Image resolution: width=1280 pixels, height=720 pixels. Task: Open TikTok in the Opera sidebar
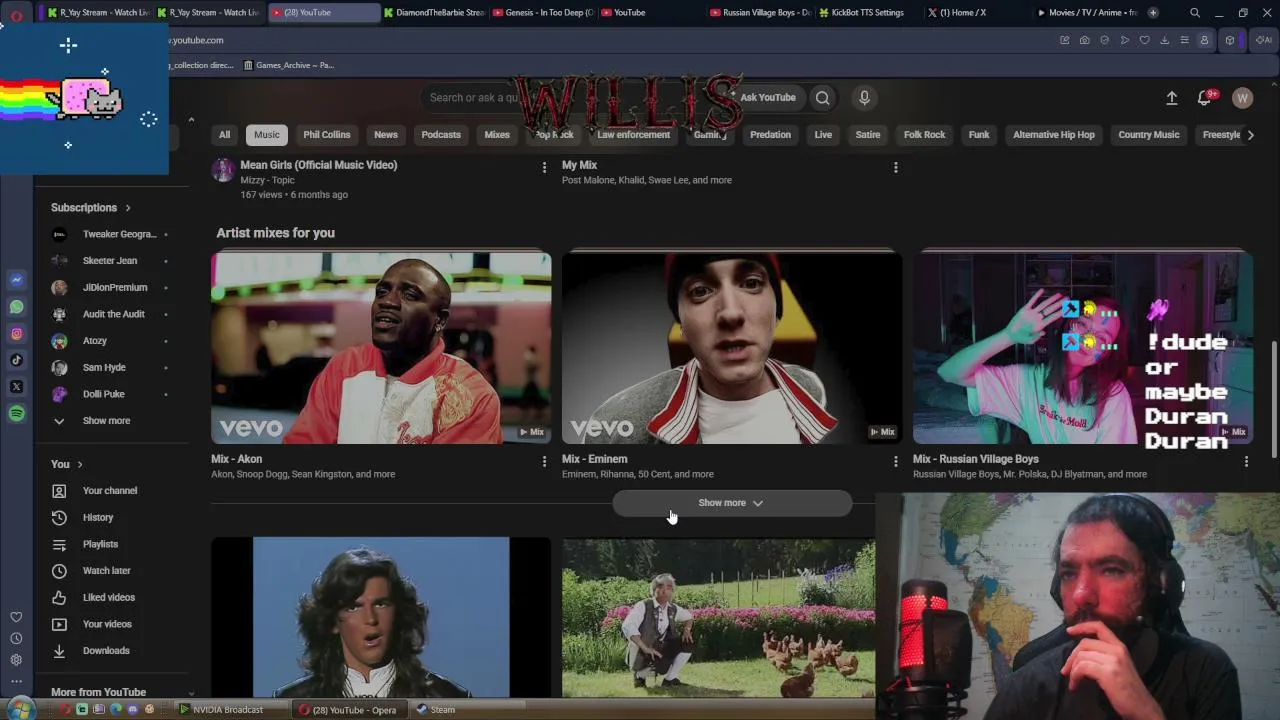(x=16, y=360)
